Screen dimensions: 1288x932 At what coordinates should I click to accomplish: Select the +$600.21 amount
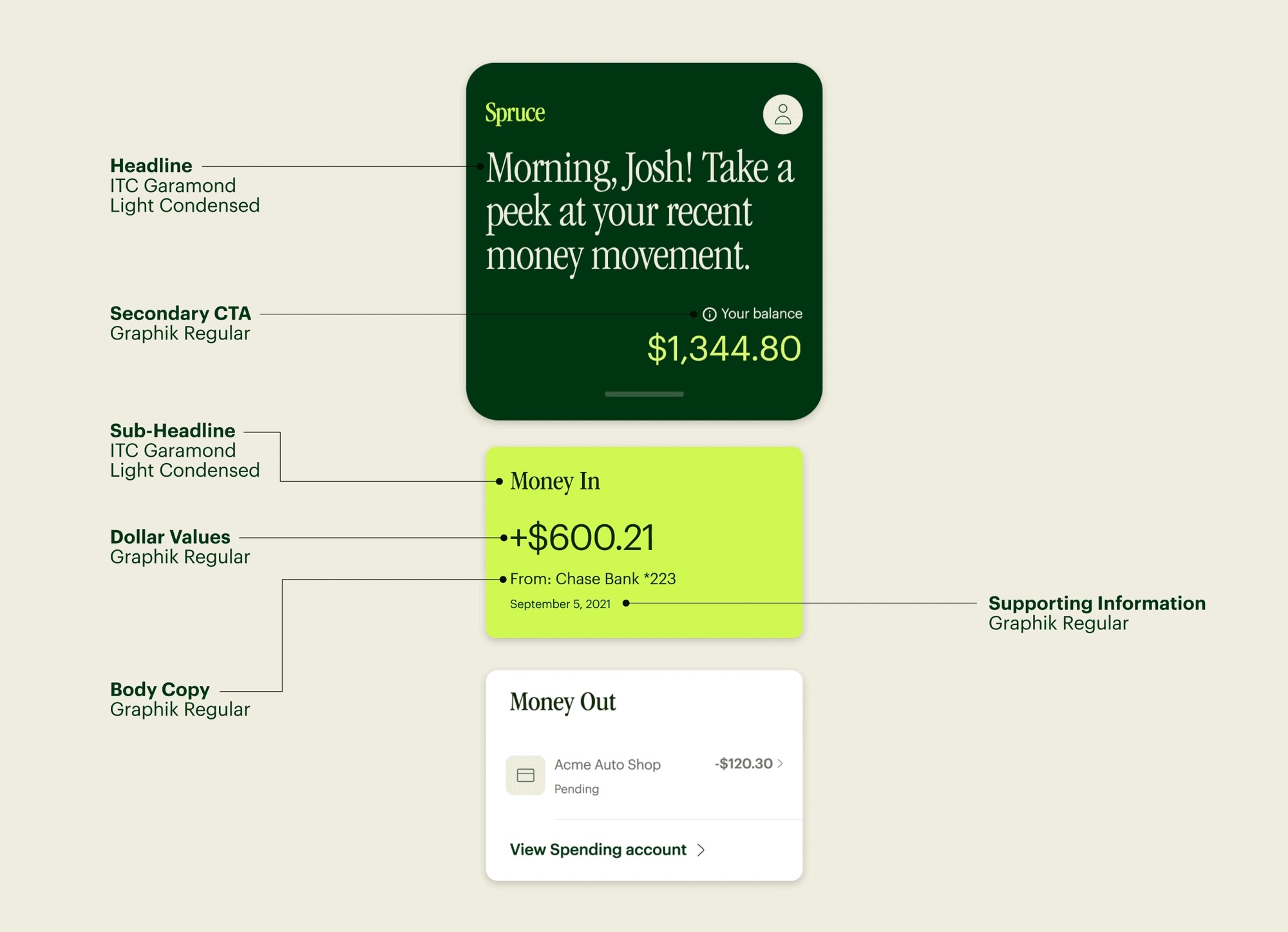582,537
